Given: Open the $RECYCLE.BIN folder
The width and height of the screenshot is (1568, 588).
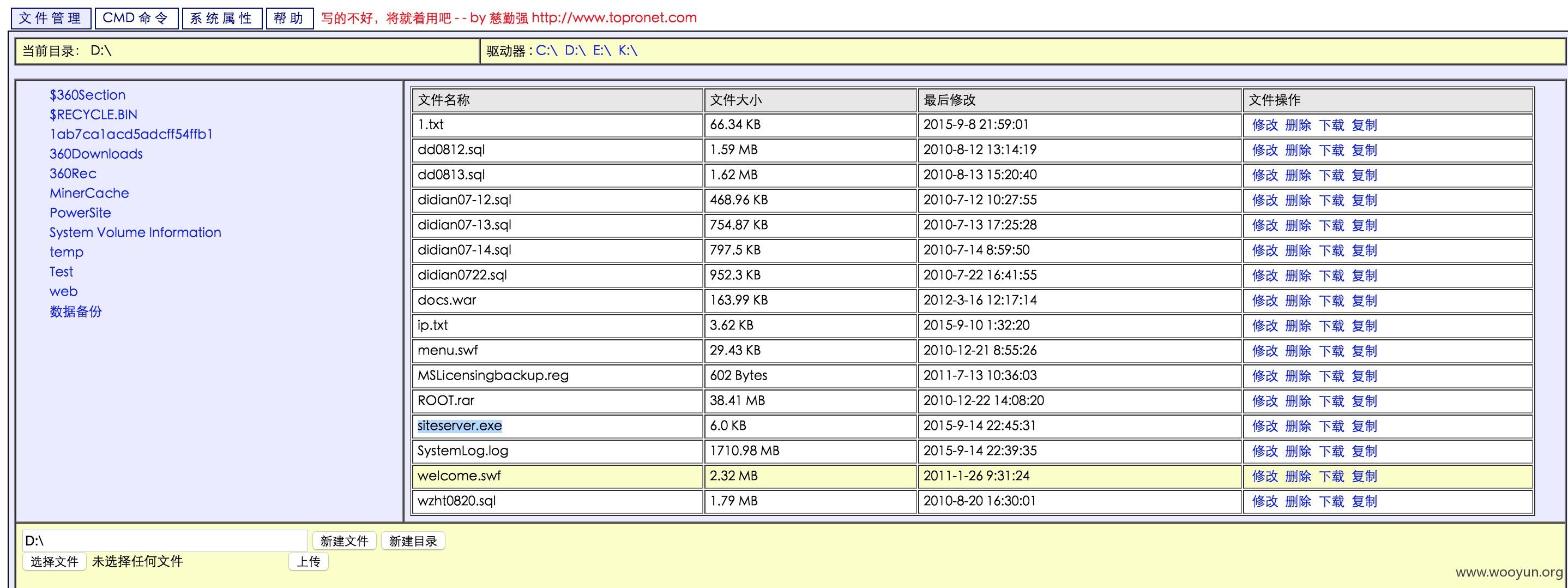Looking at the screenshot, I should click(94, 115).
